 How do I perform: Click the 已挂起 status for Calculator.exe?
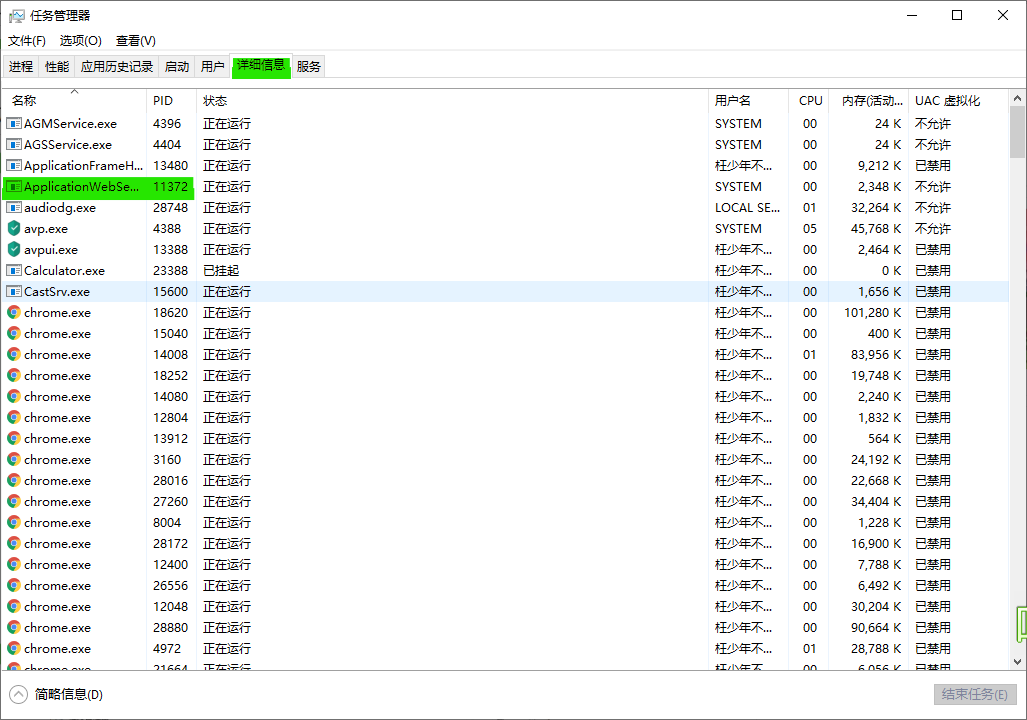(x=221, y=271)
